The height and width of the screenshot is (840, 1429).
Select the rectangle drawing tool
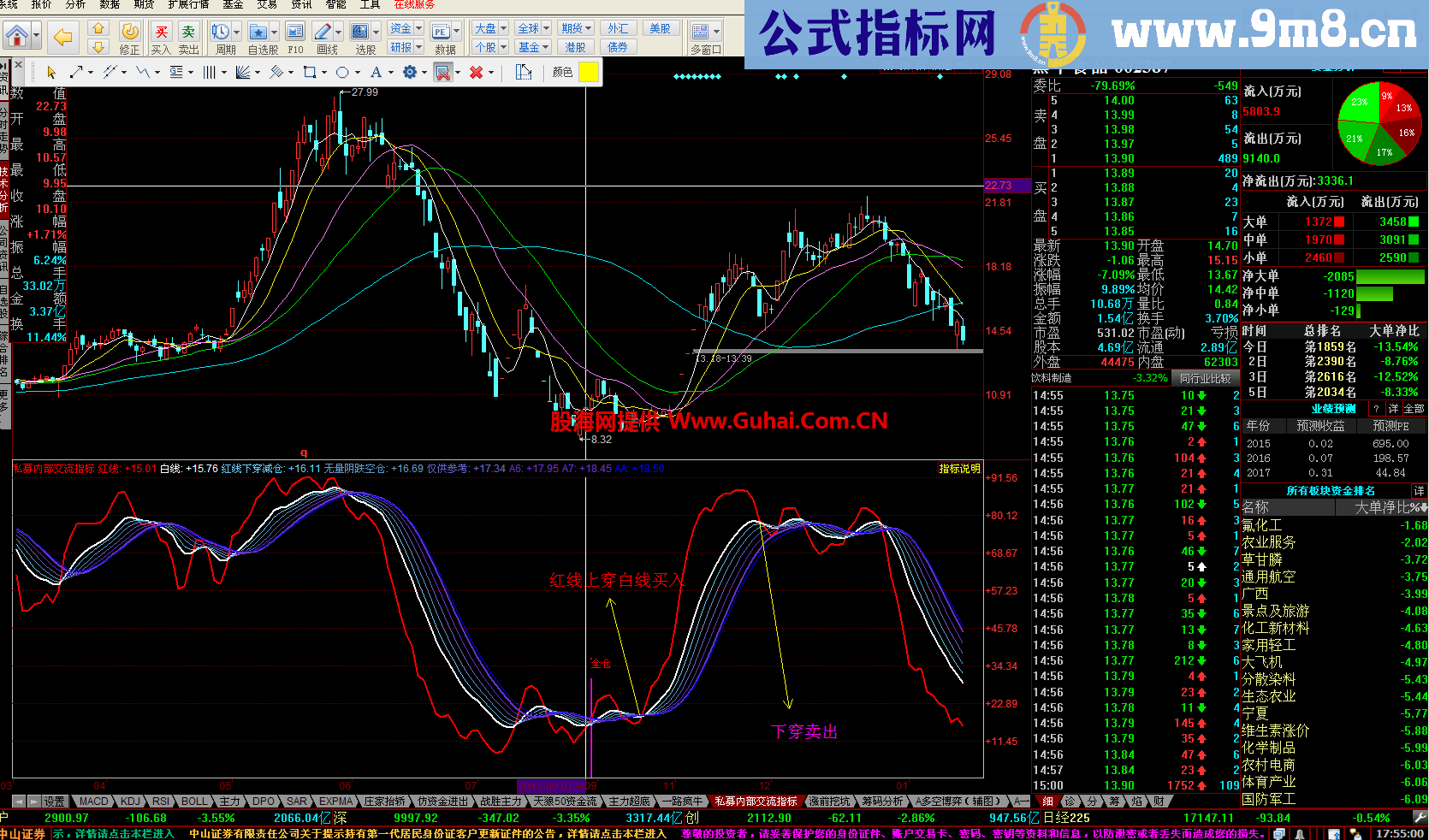click(310, 73)
